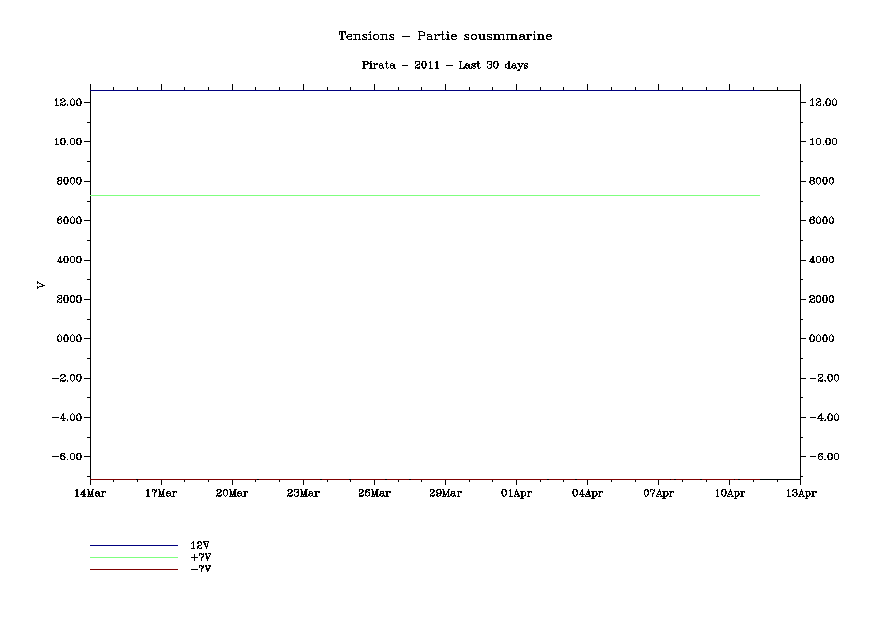Click the 13Apr date tick label
Viewport: 891px width, 630px height.
coord(800,493)
